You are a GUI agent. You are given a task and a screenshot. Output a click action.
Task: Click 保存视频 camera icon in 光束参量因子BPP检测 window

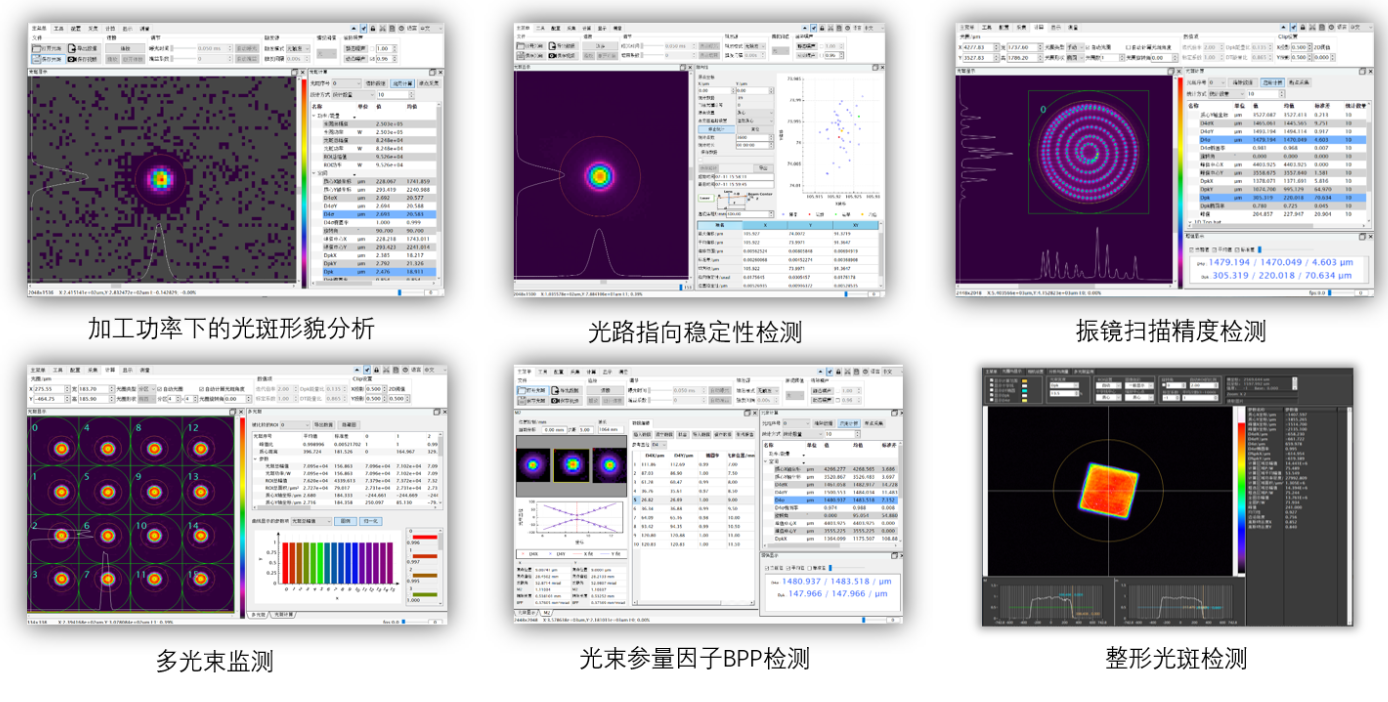[555, 400]
